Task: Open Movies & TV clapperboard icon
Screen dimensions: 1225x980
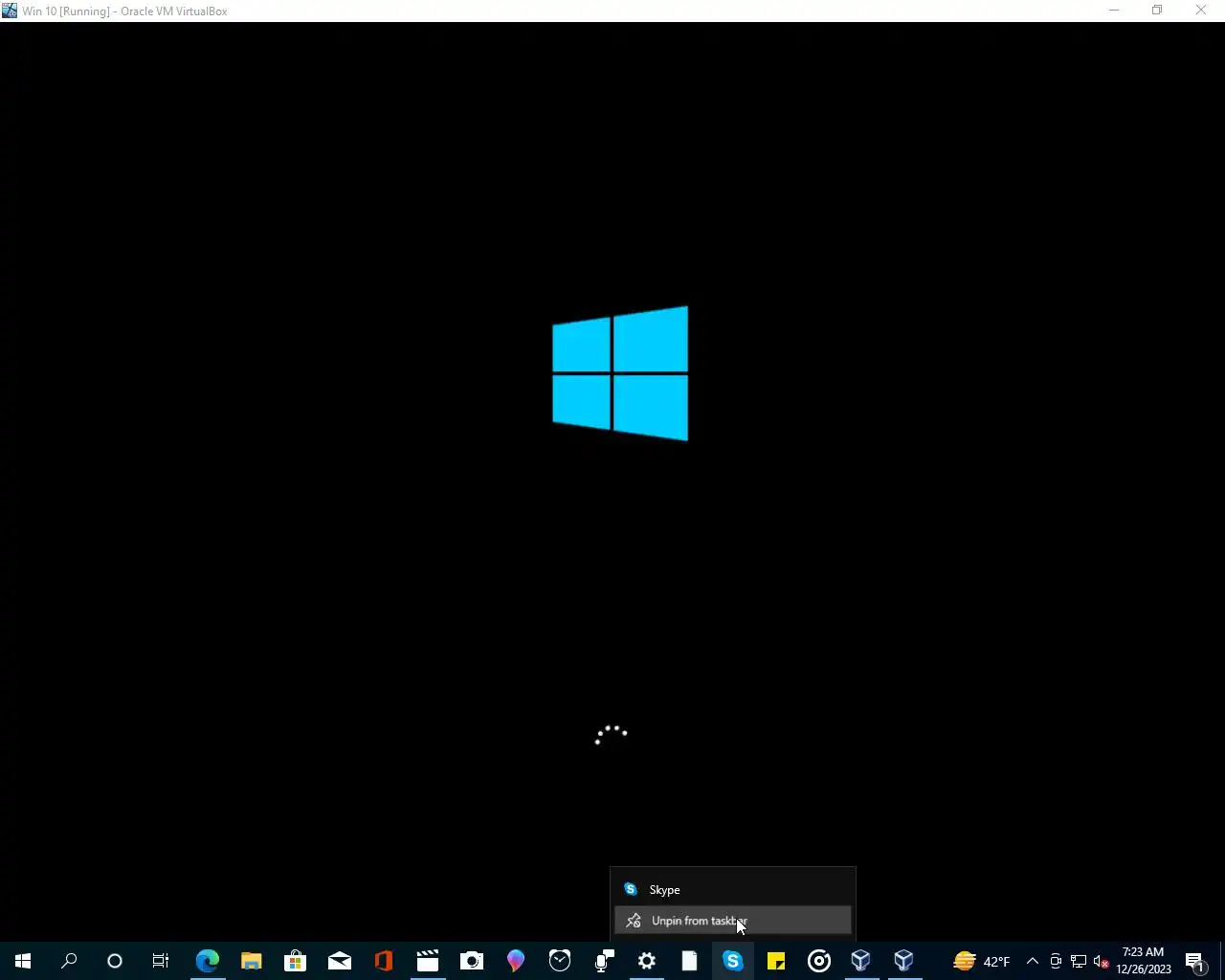Action: (427, 961)
